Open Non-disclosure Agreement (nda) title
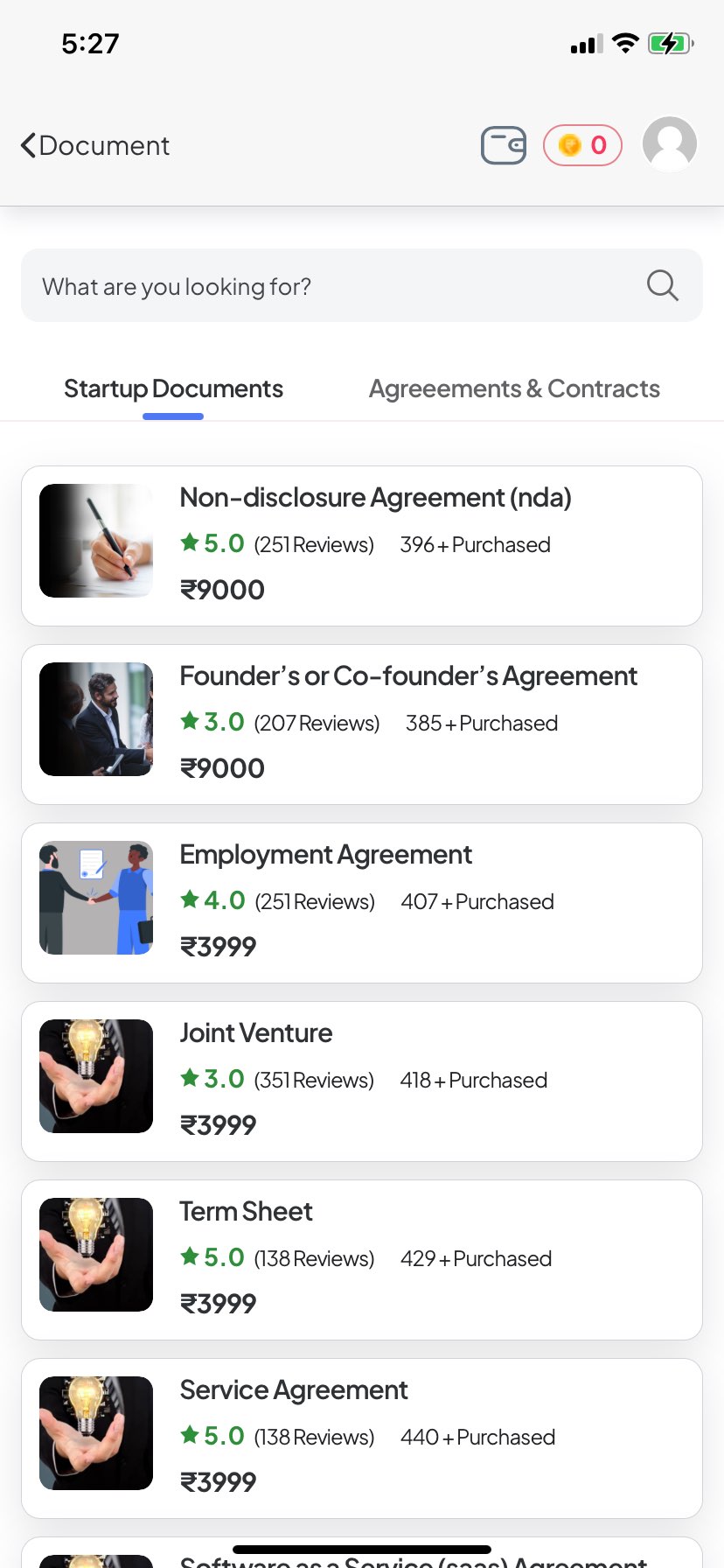The width and height of the screenshot is (724, 1568). [x=375, y=497]
